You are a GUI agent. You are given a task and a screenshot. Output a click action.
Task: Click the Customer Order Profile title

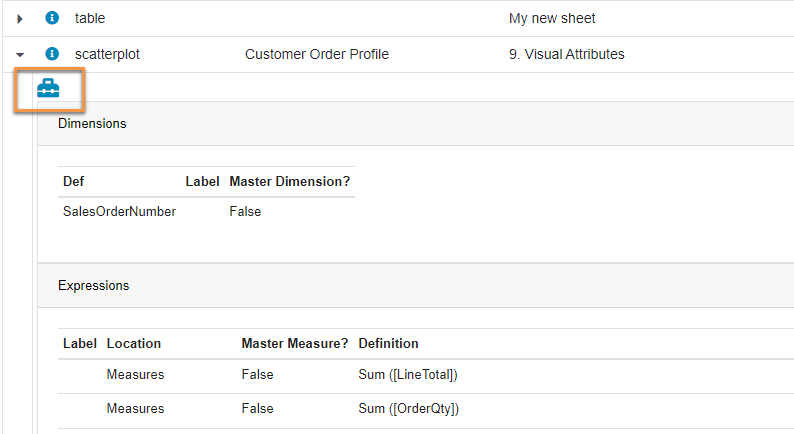317,54
